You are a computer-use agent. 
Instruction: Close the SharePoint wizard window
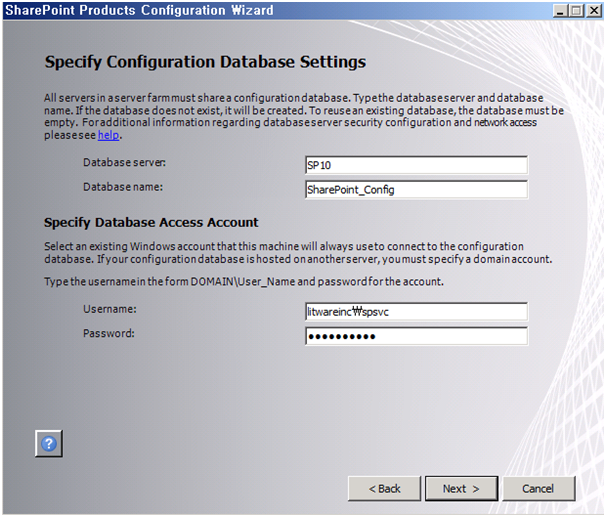(x=594, y=10)
